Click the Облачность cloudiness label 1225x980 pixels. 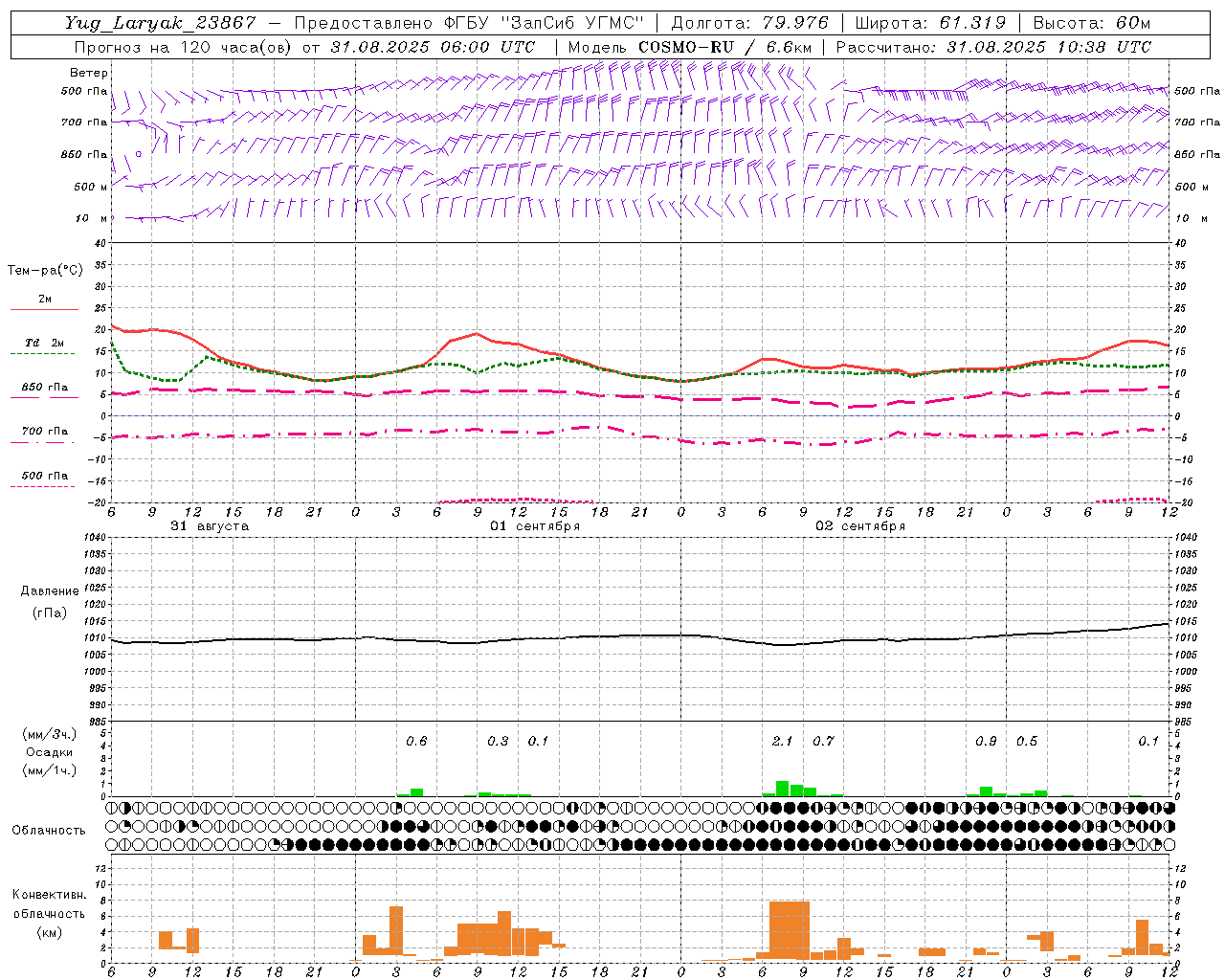coord(49,831)
